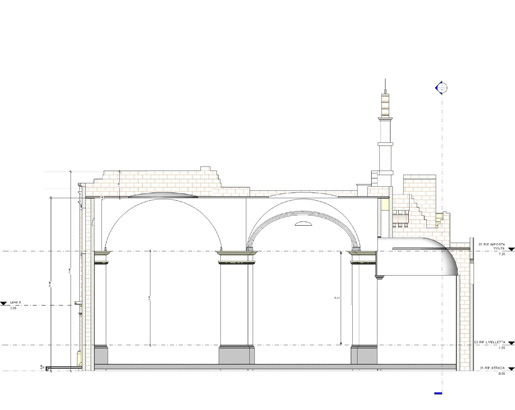
Task: Select the gray floor slab at the bottom
Action: (275, 367)
